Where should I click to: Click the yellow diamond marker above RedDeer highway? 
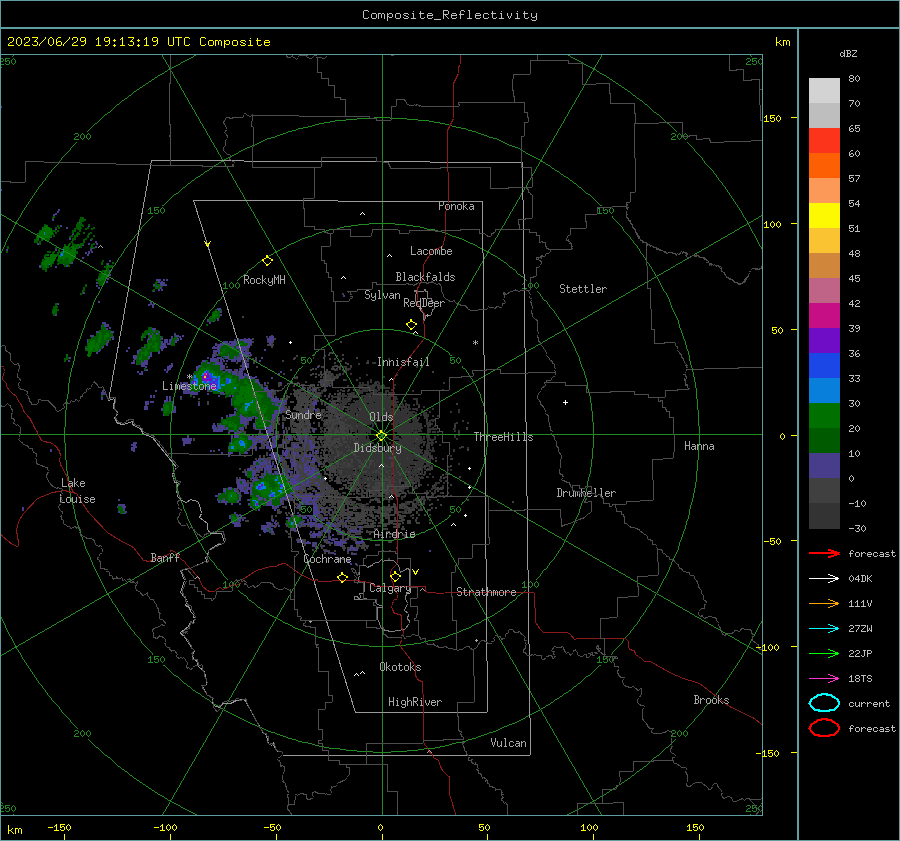412,325
